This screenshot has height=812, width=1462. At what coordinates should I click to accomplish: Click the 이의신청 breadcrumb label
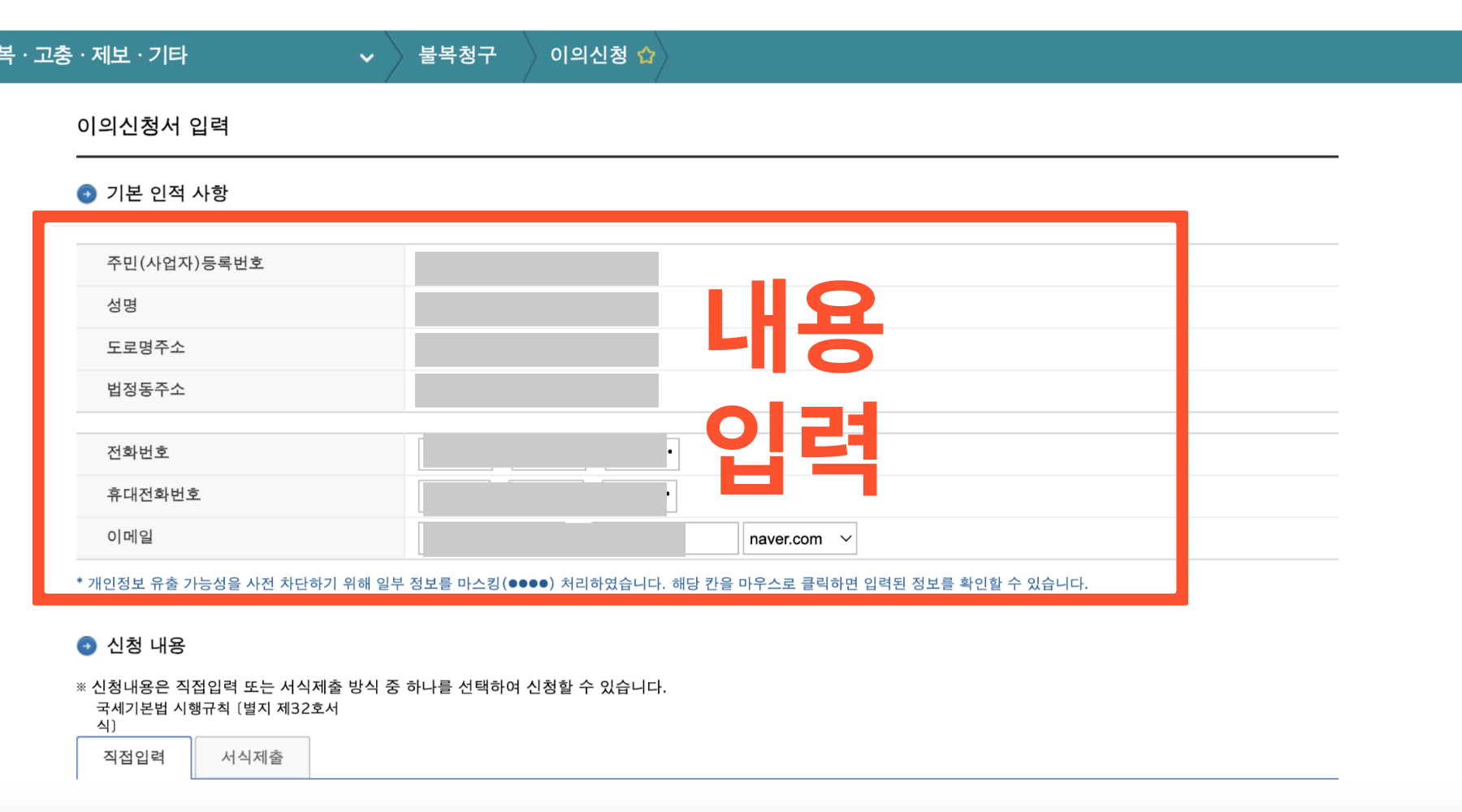588,54
